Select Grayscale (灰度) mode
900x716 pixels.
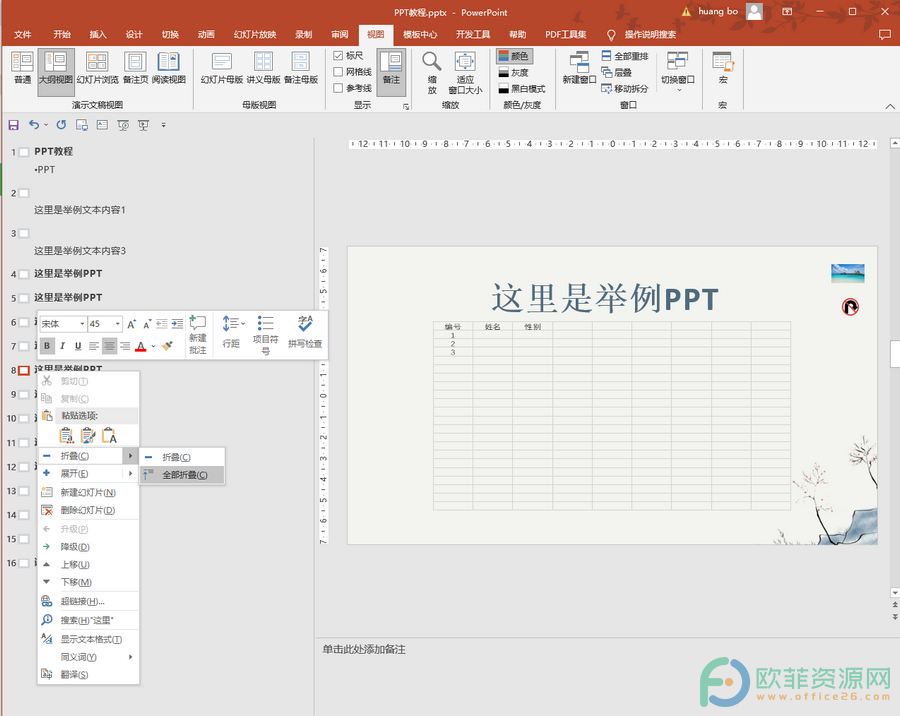coord(514,72)
